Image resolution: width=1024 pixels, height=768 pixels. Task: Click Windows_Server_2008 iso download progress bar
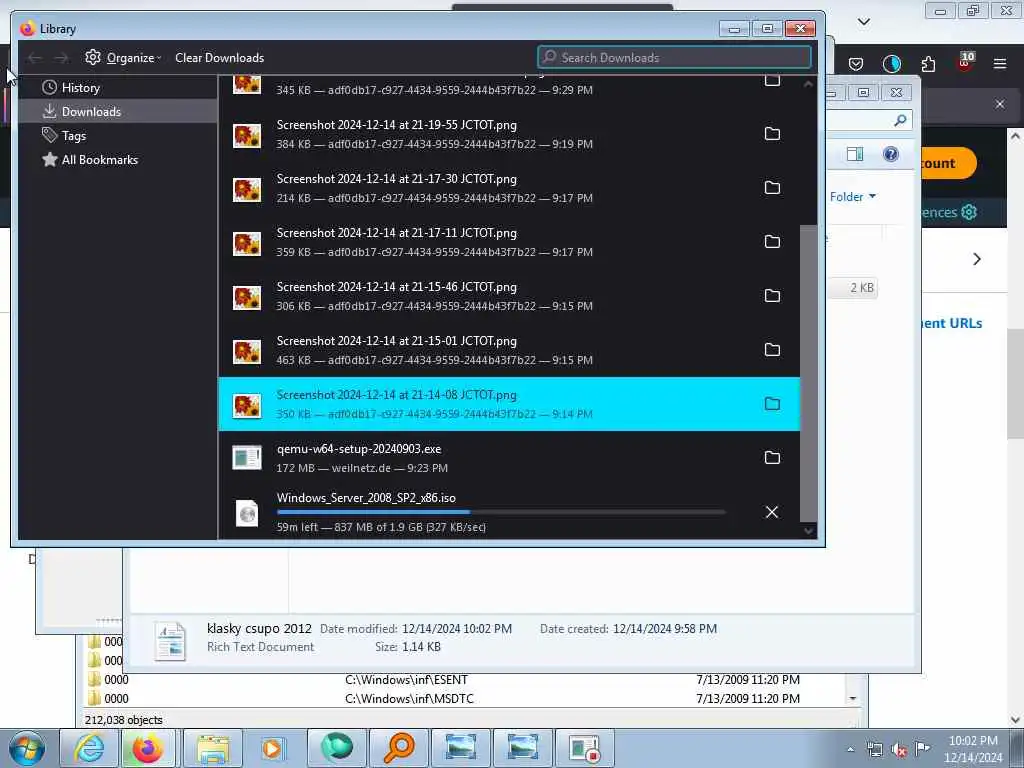pyautogui.click(x=501, y=512)
